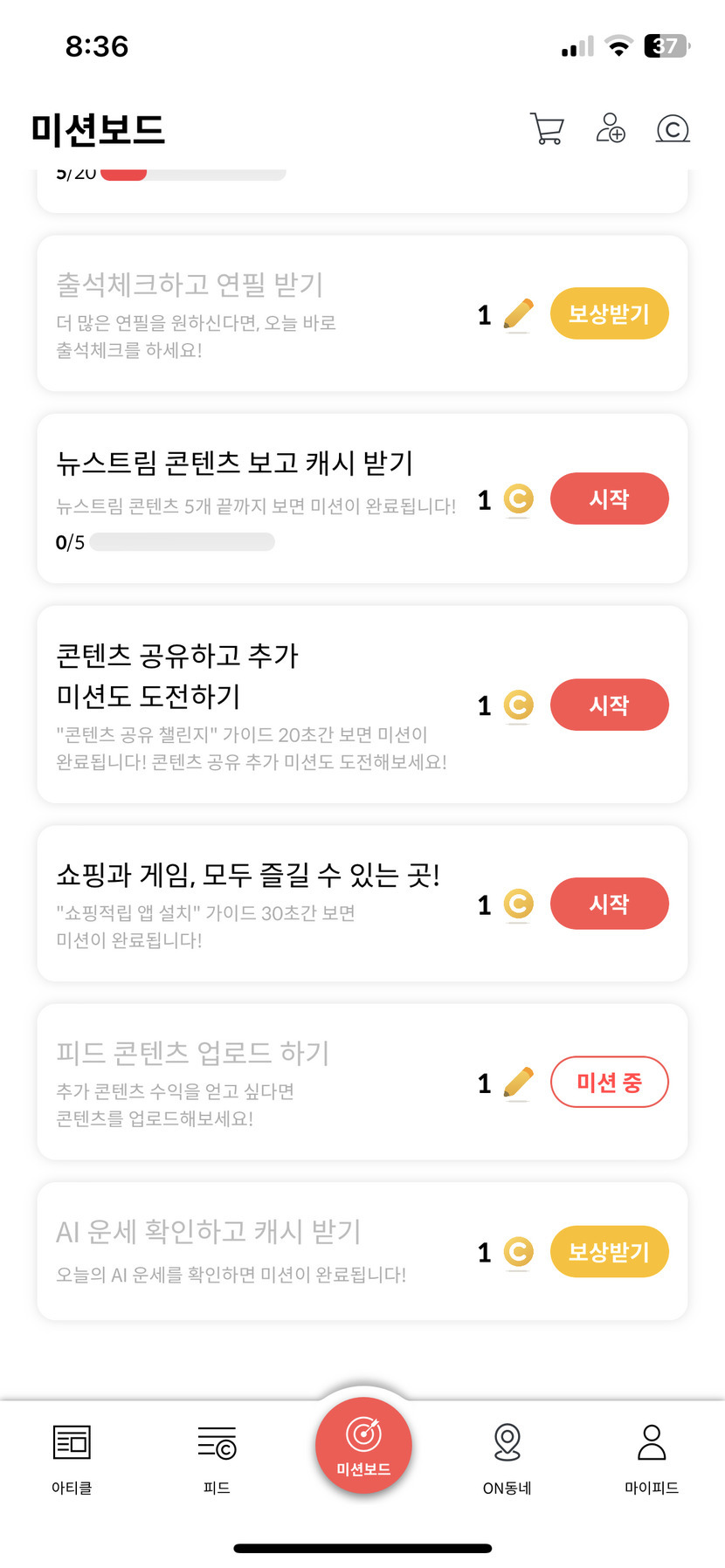Open the 아티클 tab

[x=72, y=1453]
